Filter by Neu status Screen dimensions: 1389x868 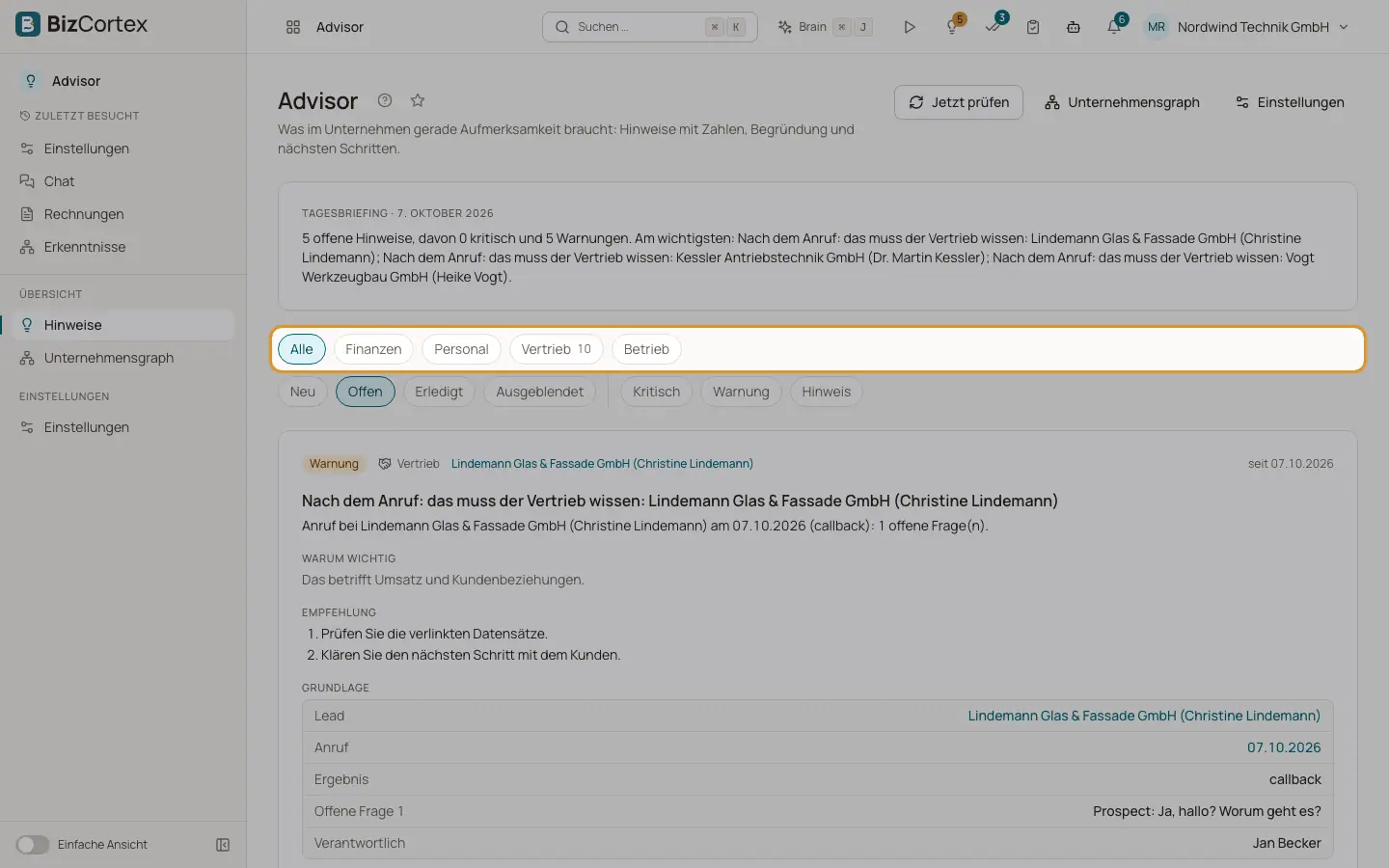[303, 392]
